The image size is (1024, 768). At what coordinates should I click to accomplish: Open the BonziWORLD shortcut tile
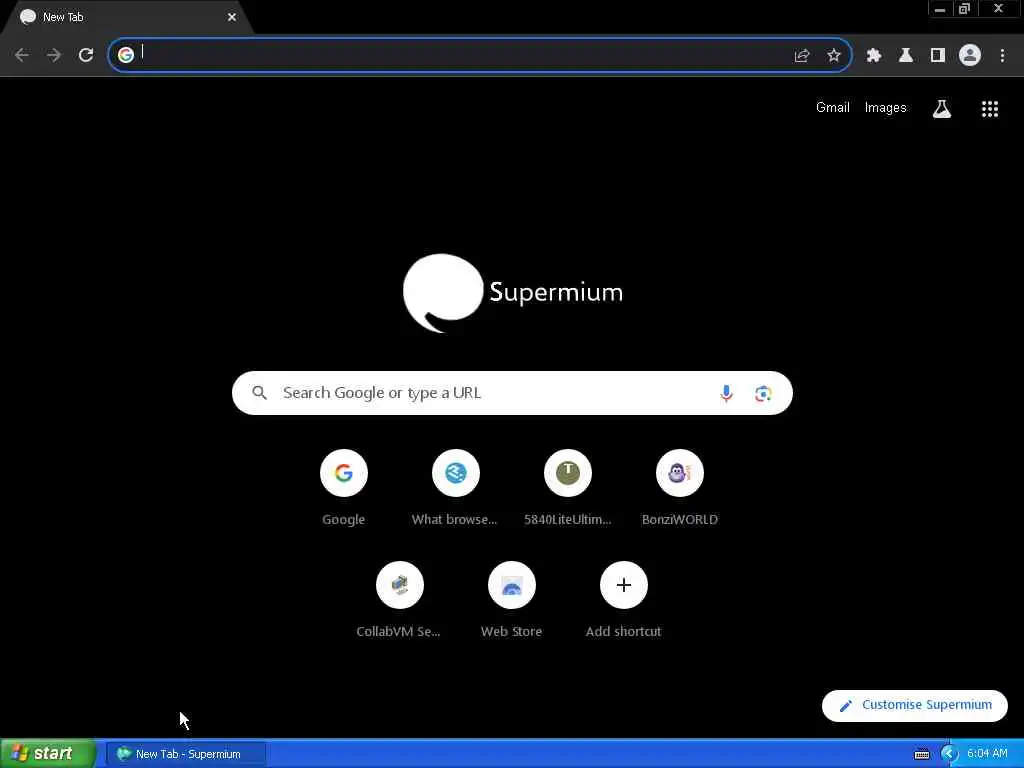[680, 487]
